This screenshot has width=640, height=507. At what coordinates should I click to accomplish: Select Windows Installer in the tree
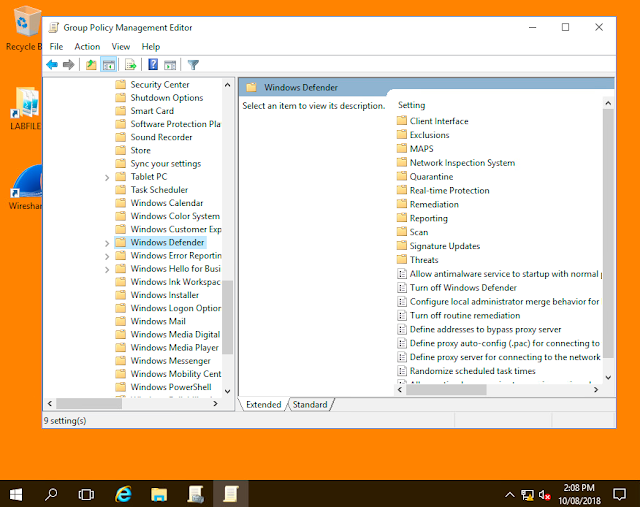[x=164, y=295]
